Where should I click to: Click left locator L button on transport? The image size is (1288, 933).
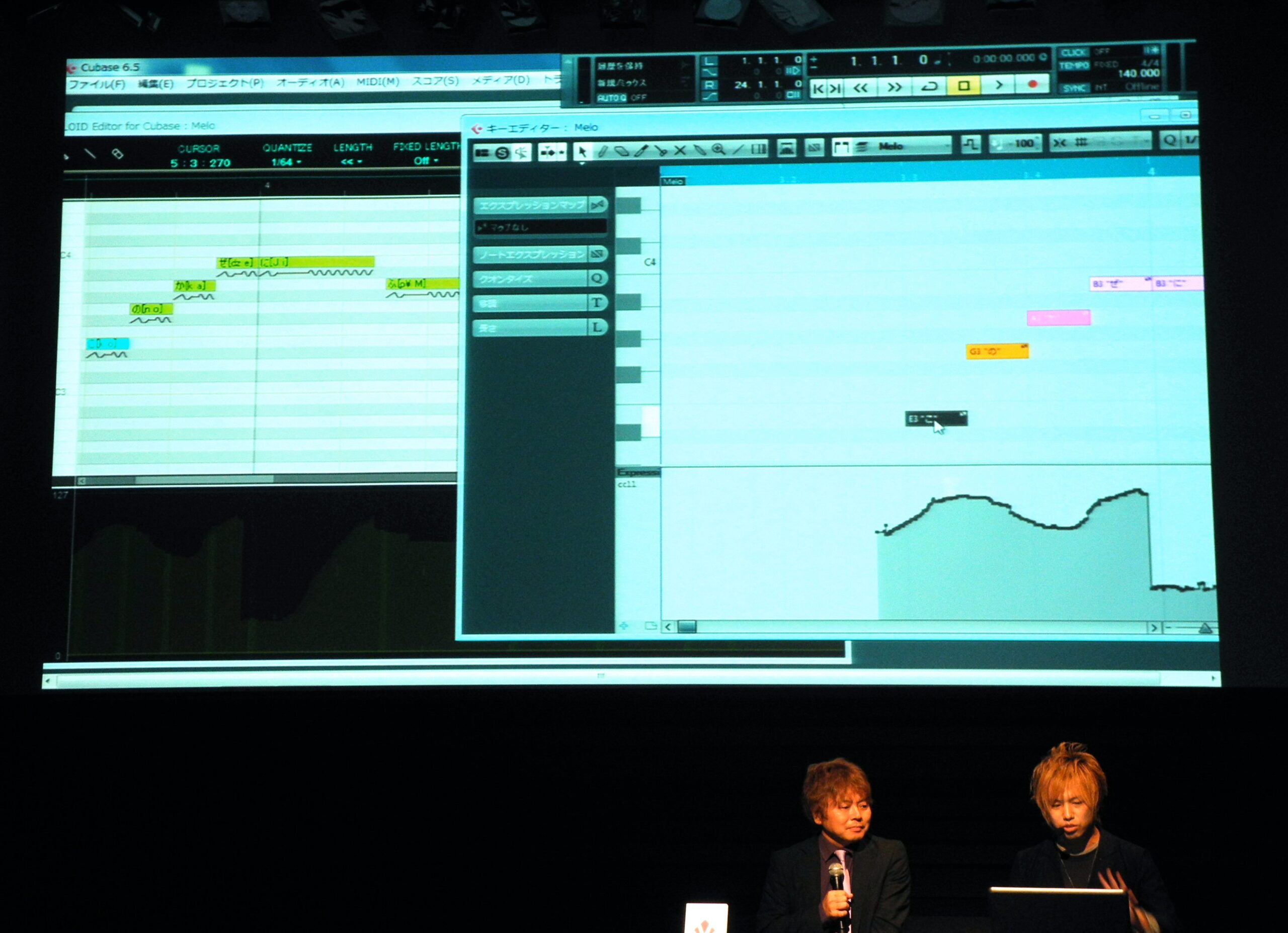point(709,61)
